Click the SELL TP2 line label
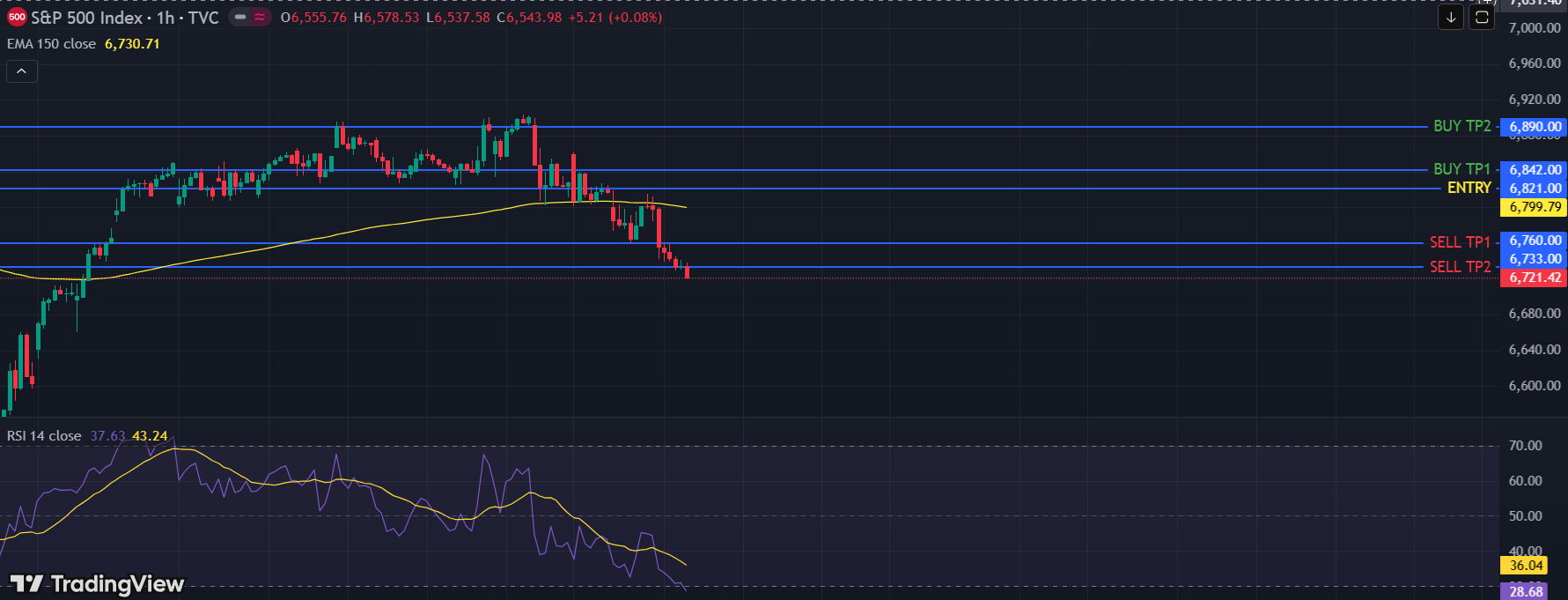1568x600 pixels. [1460, 267]
